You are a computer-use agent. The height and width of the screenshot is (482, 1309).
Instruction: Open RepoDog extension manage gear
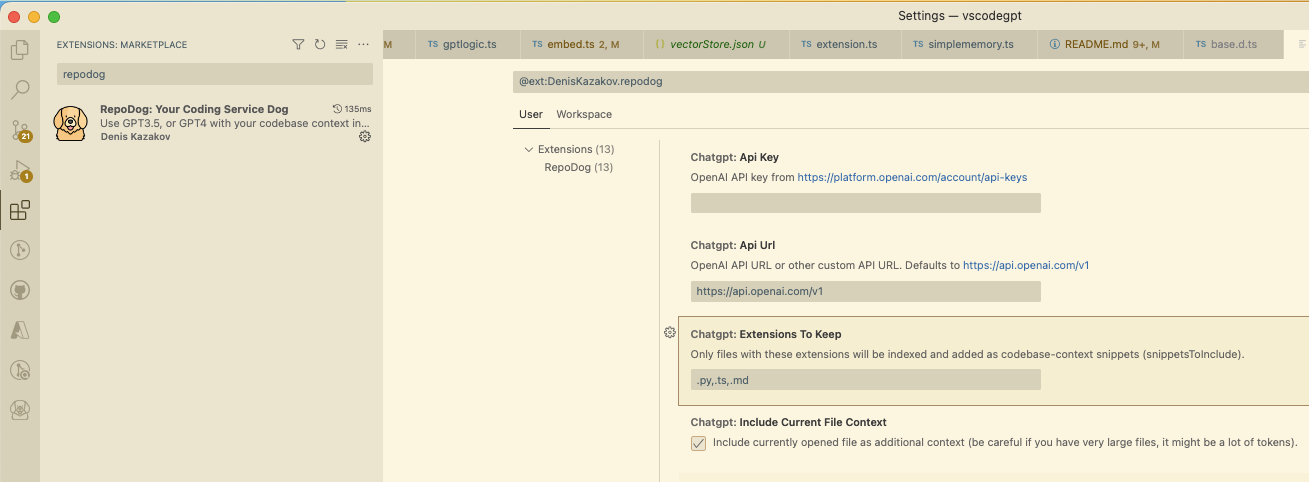pyautogui.click(x=365, y=136)
